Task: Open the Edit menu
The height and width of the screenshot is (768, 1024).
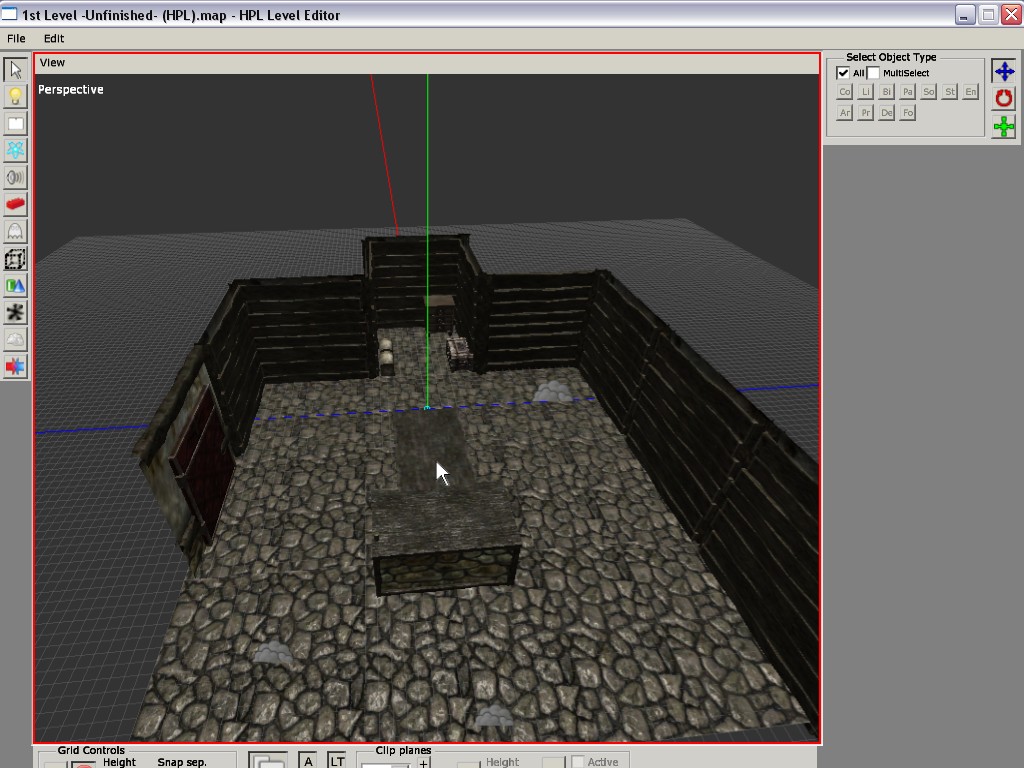Action: 54,38
